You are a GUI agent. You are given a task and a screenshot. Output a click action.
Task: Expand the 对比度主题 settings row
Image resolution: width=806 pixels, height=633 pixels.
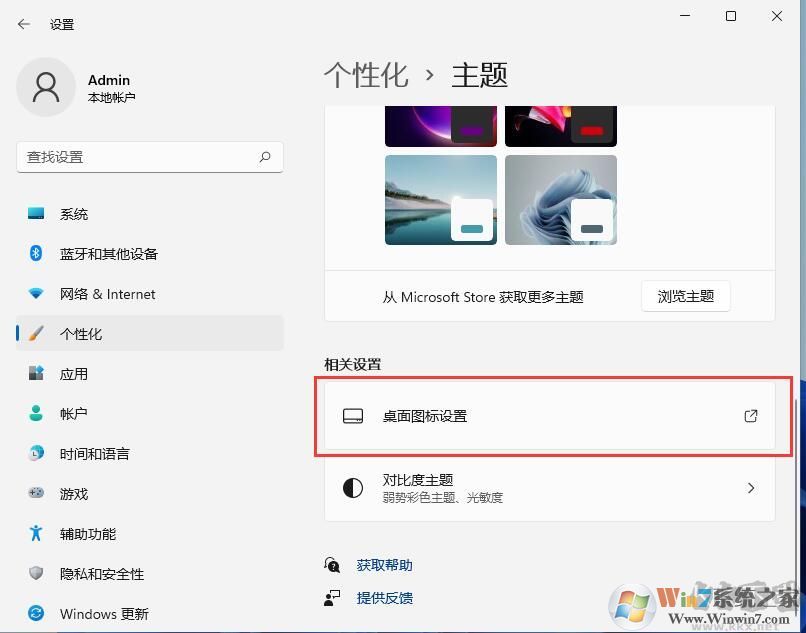pyautogui.click(x=750, y=488)
